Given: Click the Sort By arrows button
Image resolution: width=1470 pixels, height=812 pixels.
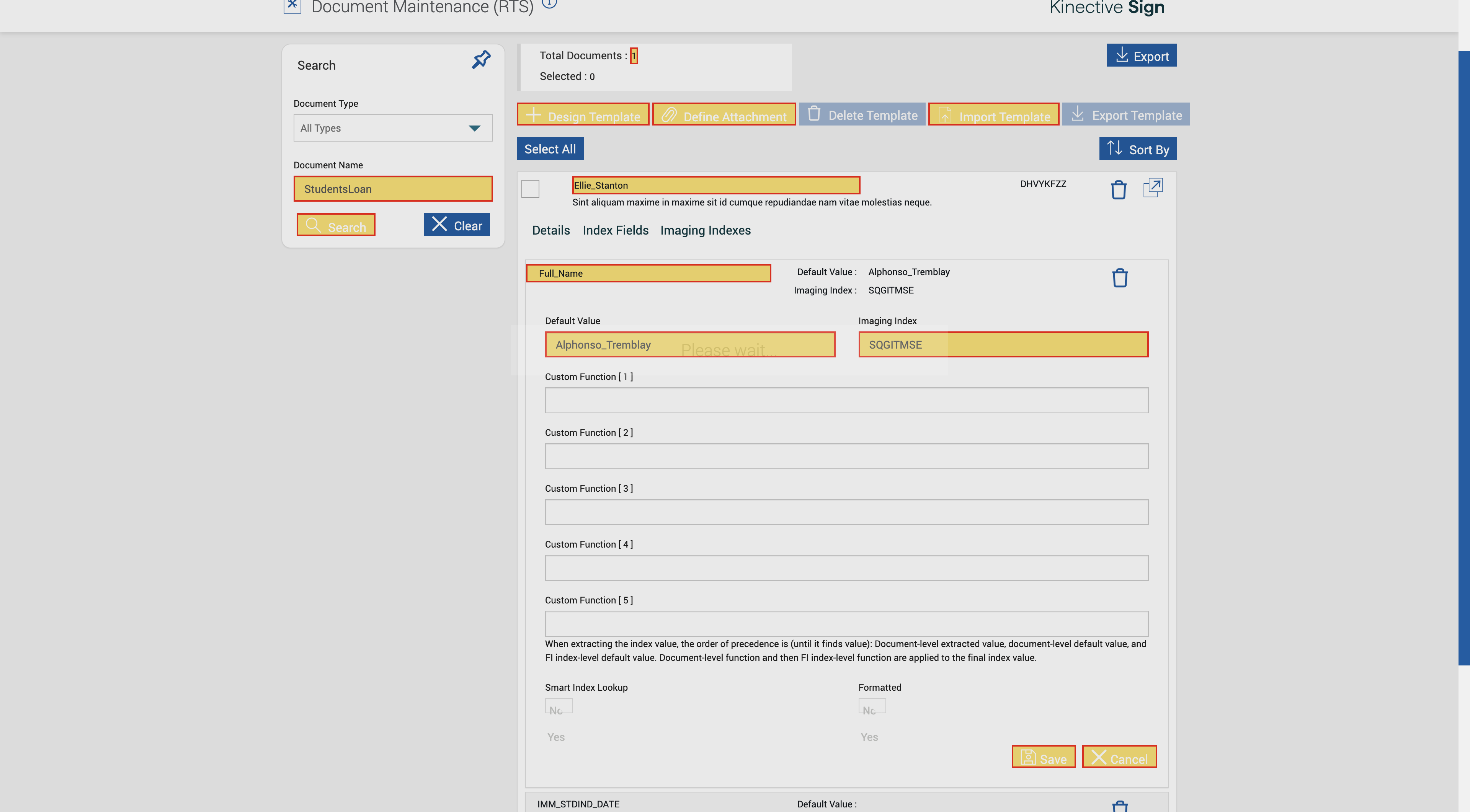Looking at the screenshot, I should click(x=1137, y=149).
